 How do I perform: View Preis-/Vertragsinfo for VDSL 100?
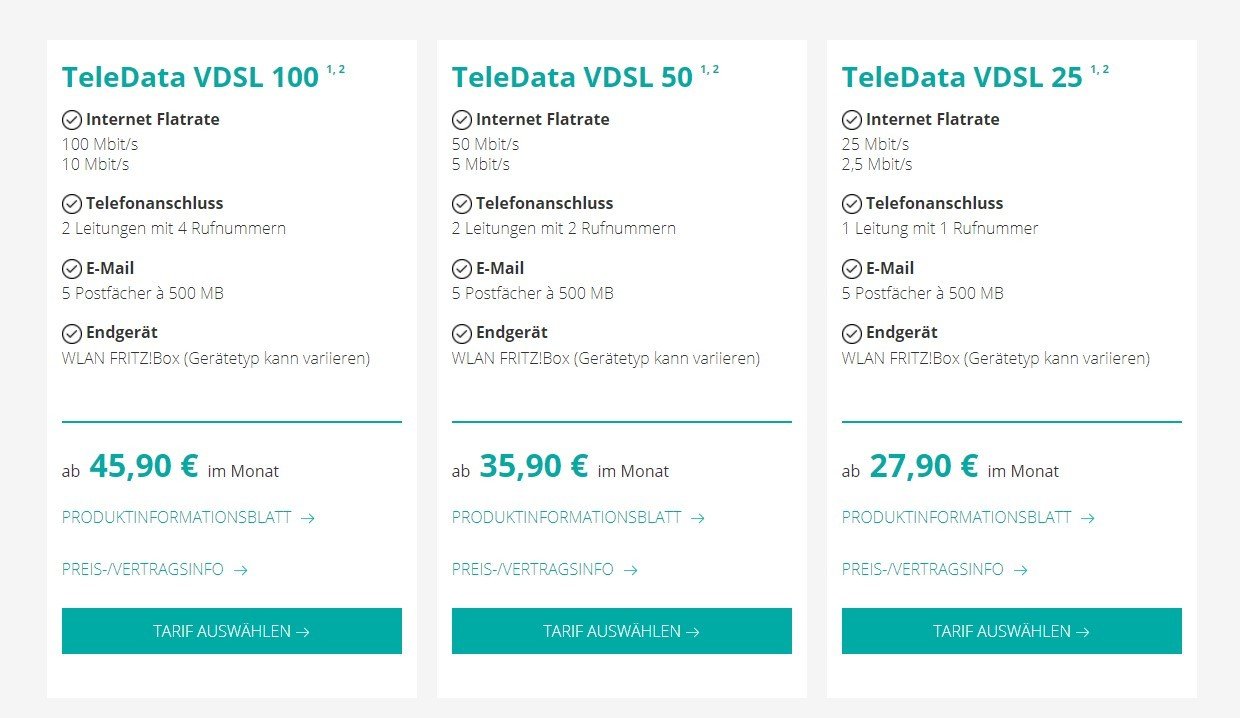[x=155, y=570]
